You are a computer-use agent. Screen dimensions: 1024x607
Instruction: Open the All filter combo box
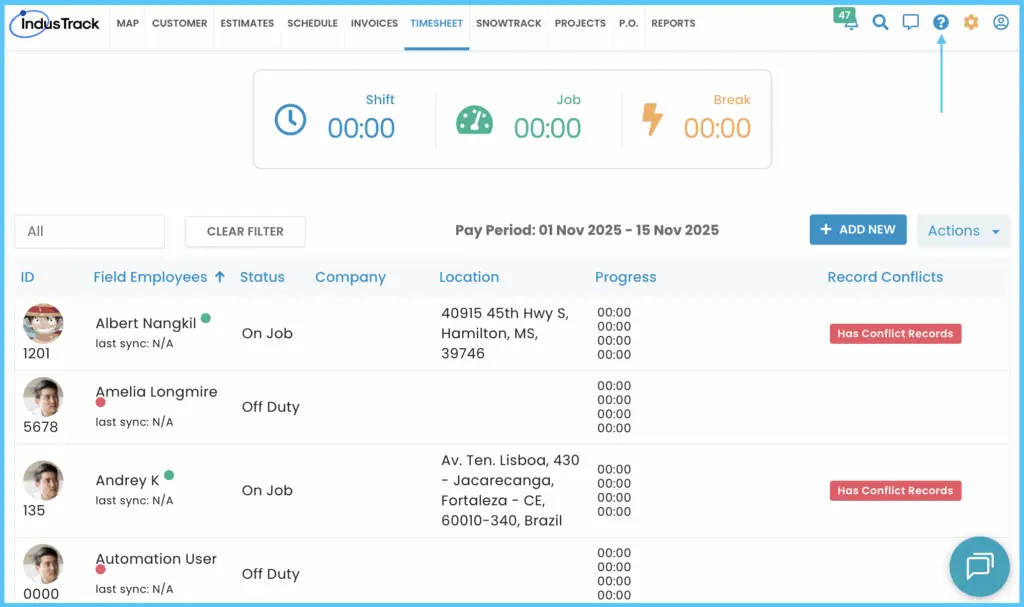pyautogui.click(x=89, y=231)
